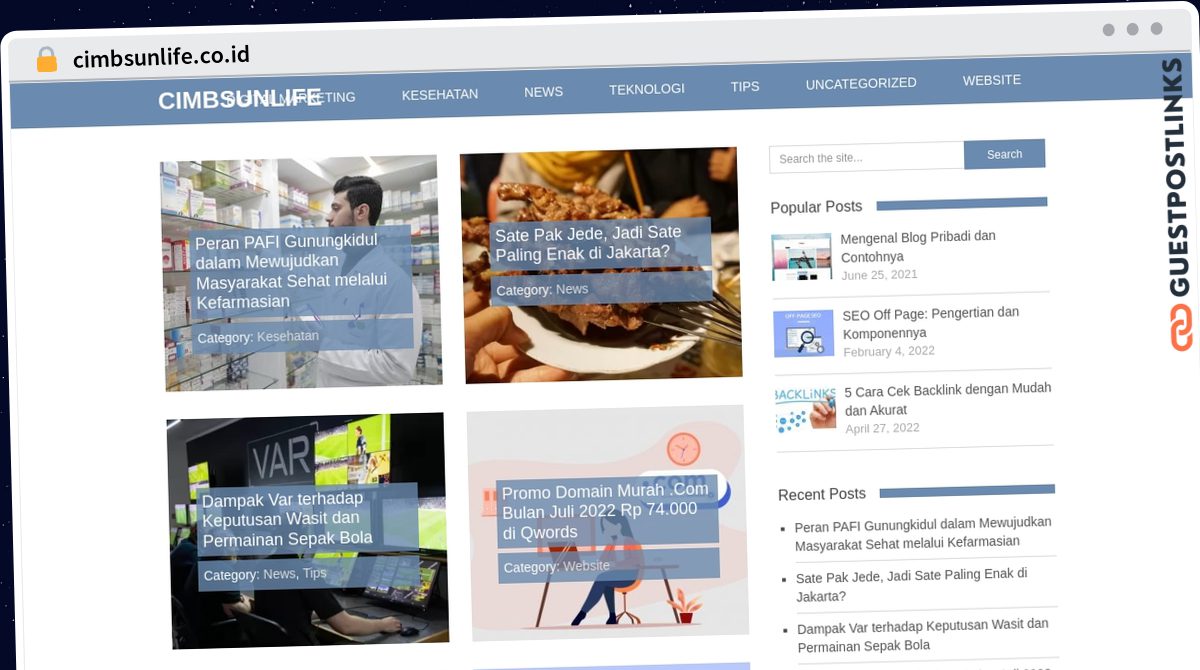Click the SEO Off Page magnifier thumbnail
Screen dimensions: 1200x670
click(x=803, y=333)
